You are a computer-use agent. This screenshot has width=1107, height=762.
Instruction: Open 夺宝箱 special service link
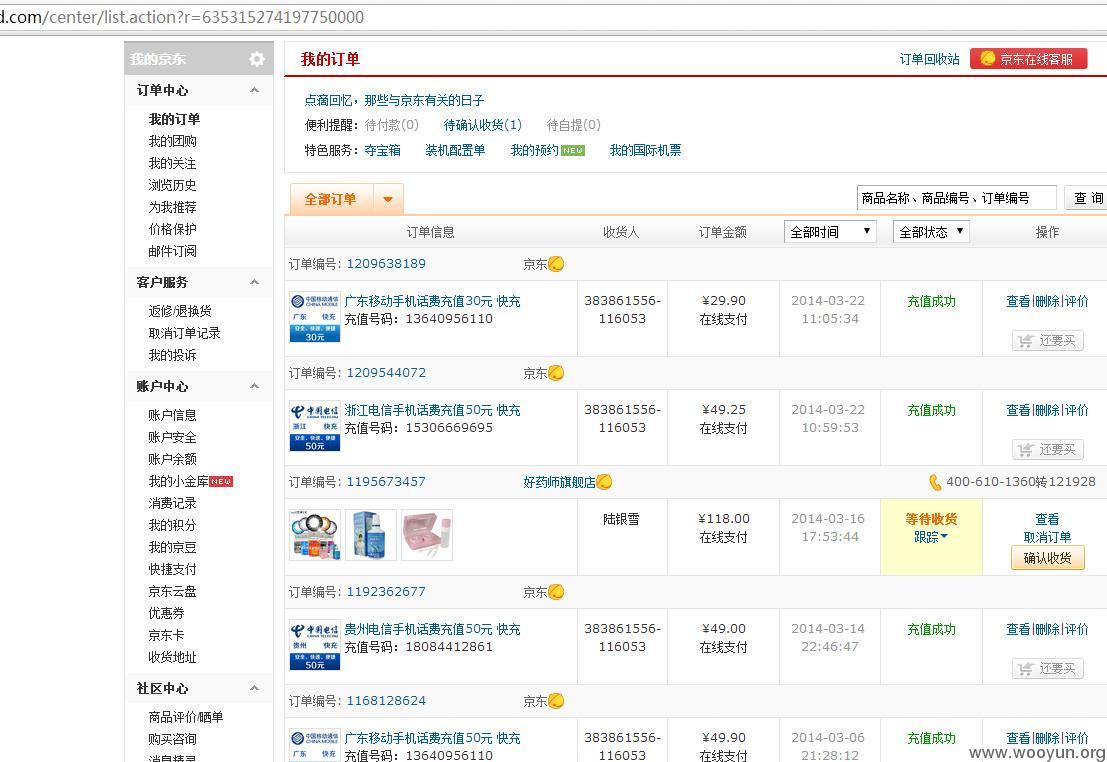382,150
